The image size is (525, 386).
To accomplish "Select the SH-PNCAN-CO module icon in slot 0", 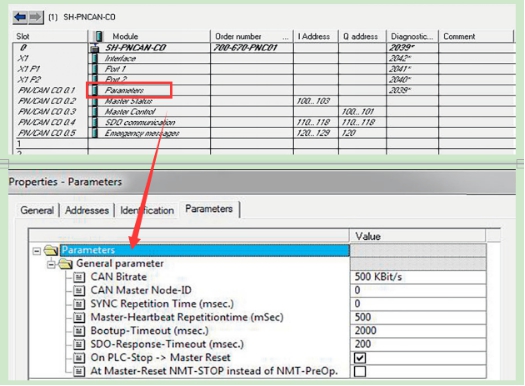I will 95,48.
